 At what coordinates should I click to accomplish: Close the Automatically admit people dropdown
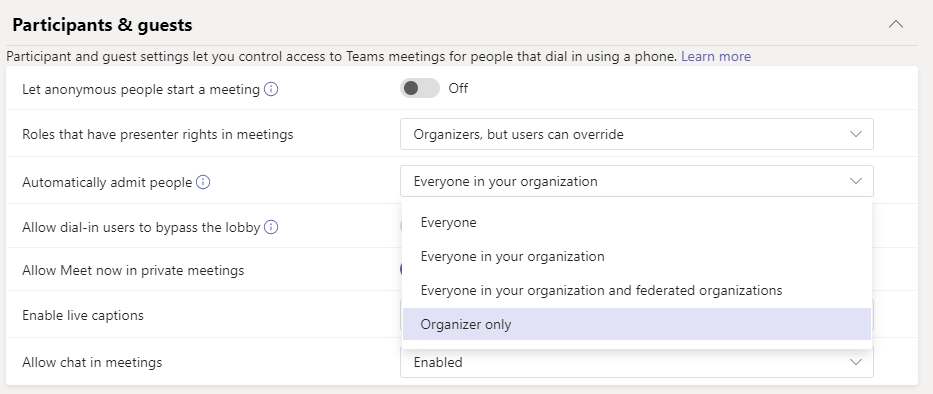click(637, 181)
